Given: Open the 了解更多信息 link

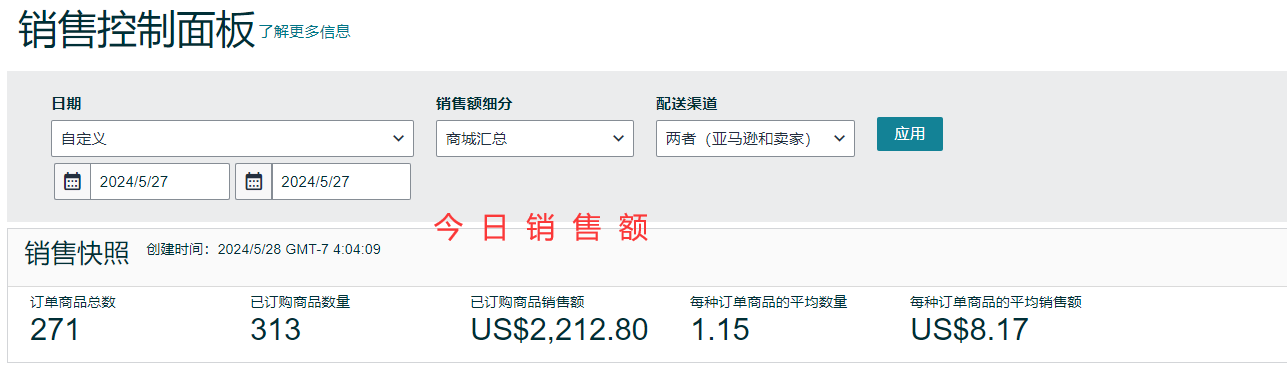Looking at the screenshot, I should 305,31.
